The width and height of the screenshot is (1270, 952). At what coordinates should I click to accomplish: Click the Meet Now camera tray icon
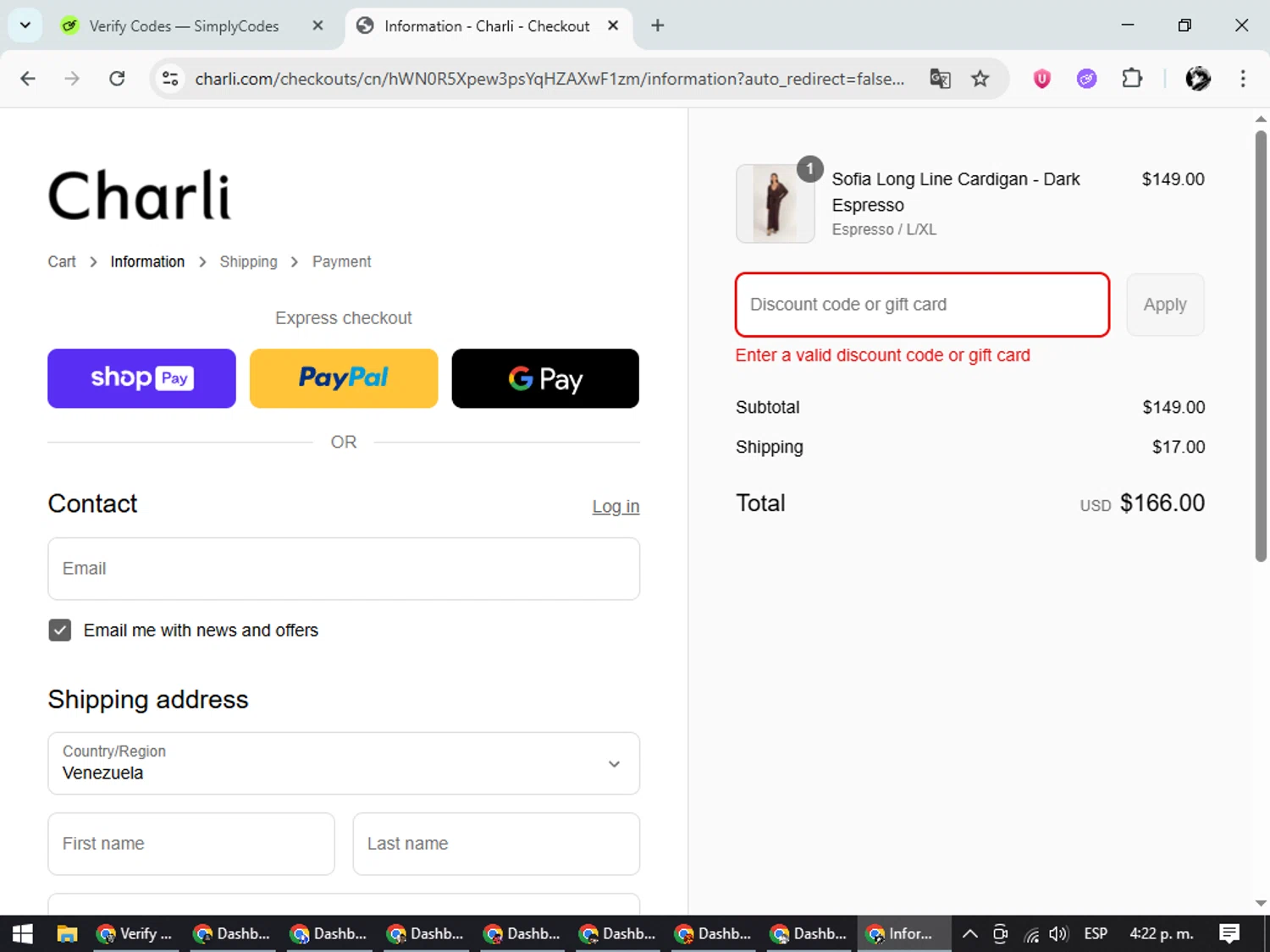1000,934
